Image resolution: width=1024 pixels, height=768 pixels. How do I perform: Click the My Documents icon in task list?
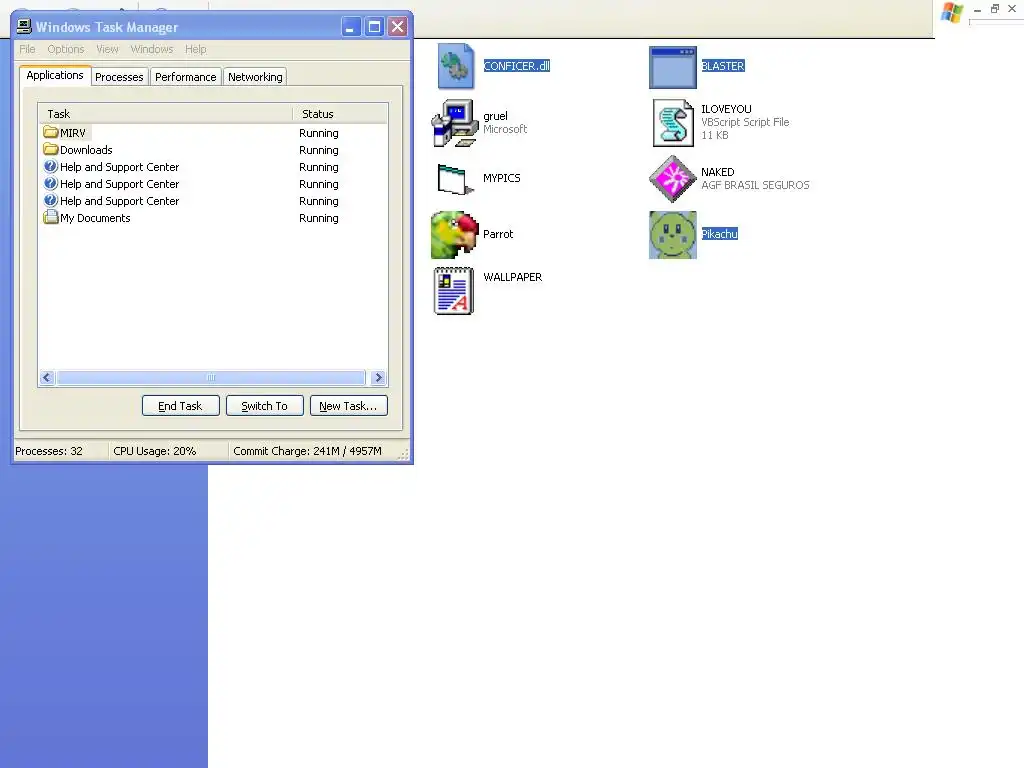coord(51,217)
